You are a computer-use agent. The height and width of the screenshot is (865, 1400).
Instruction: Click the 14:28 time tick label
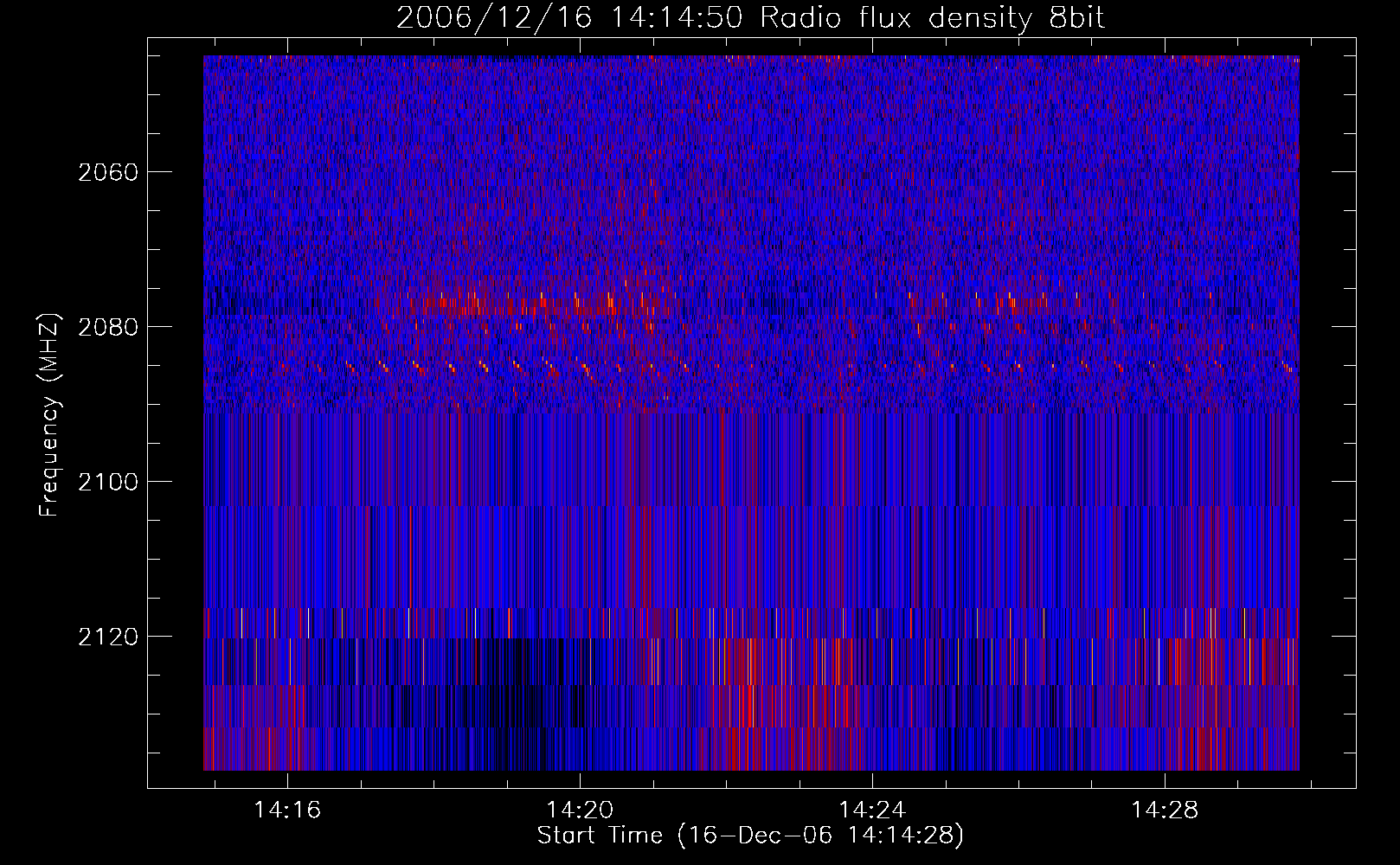tap(1166, 810)
